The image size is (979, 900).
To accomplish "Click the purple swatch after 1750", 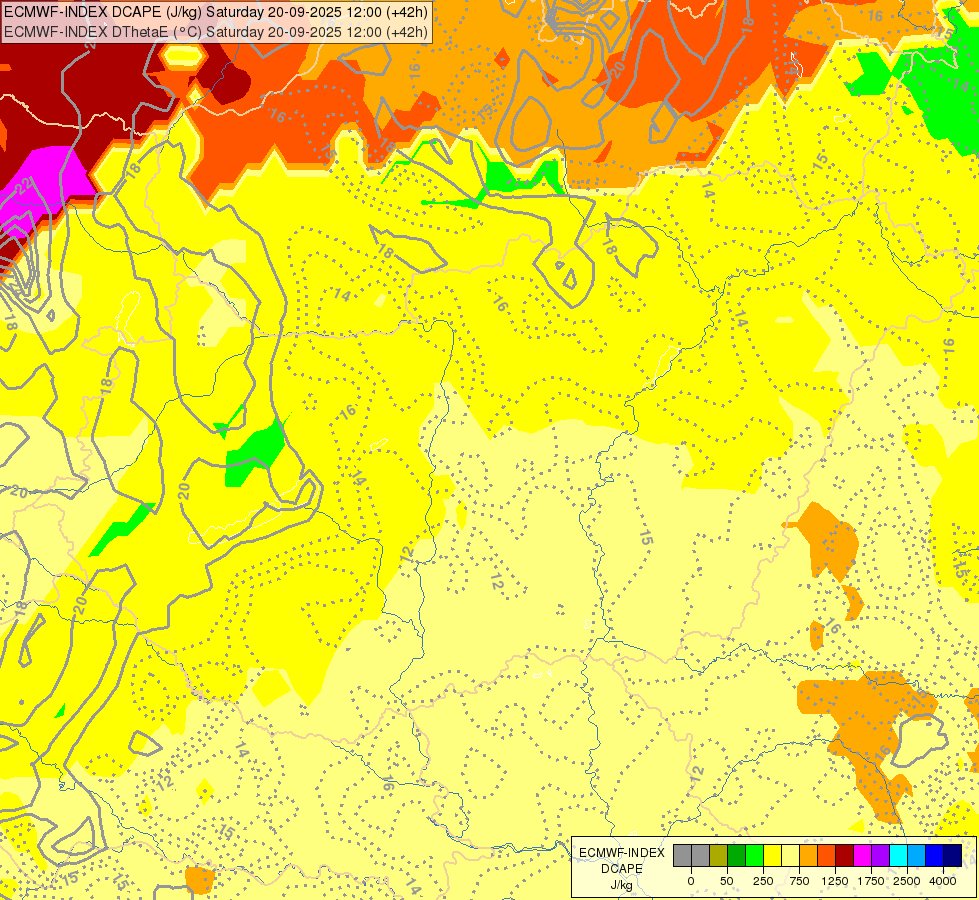I will point(880,856).
